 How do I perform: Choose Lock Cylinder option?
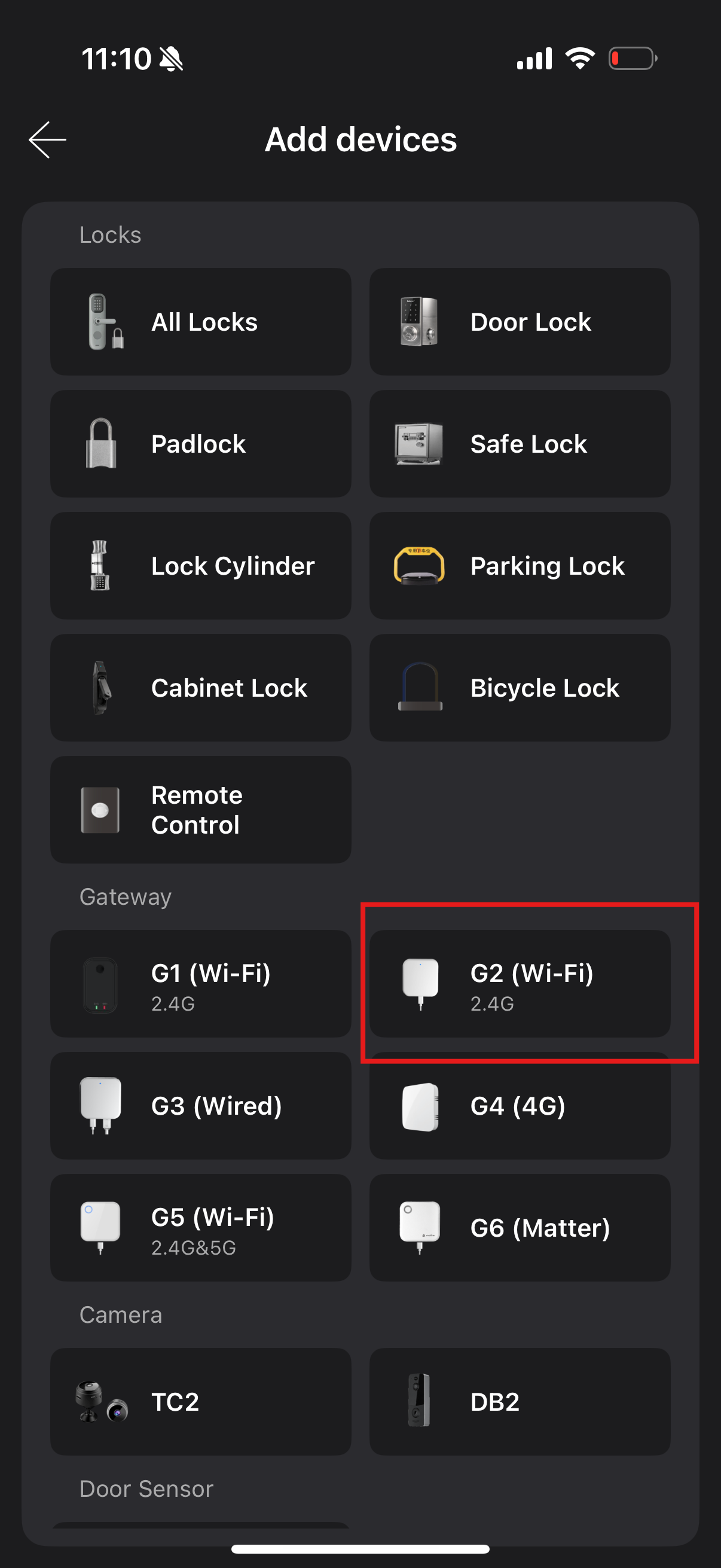(x=201, y=566)
